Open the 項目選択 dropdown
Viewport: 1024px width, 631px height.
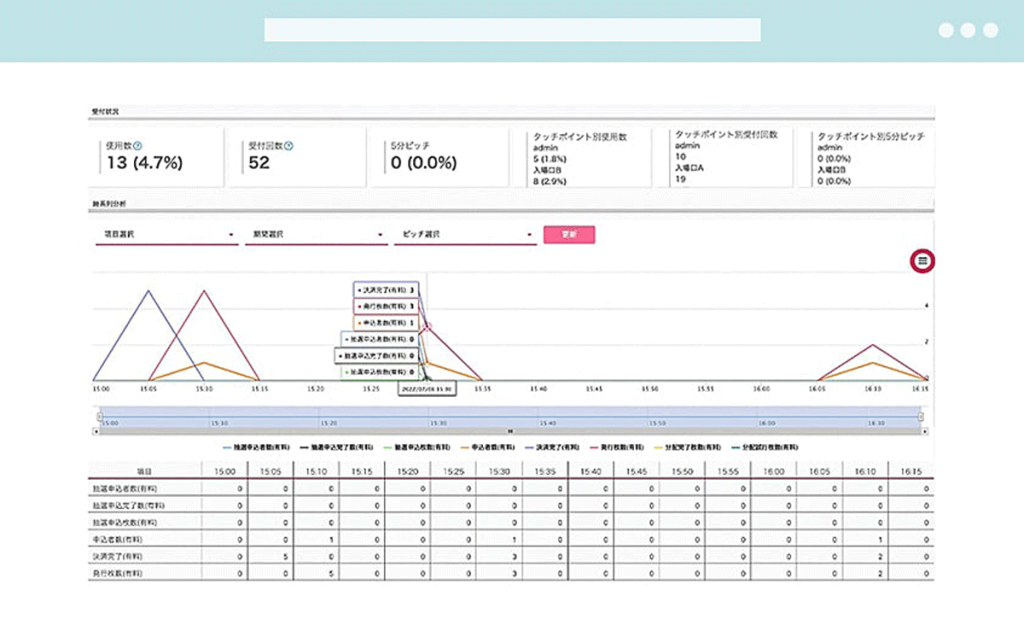pyautogui.click(x=167, y=235)
